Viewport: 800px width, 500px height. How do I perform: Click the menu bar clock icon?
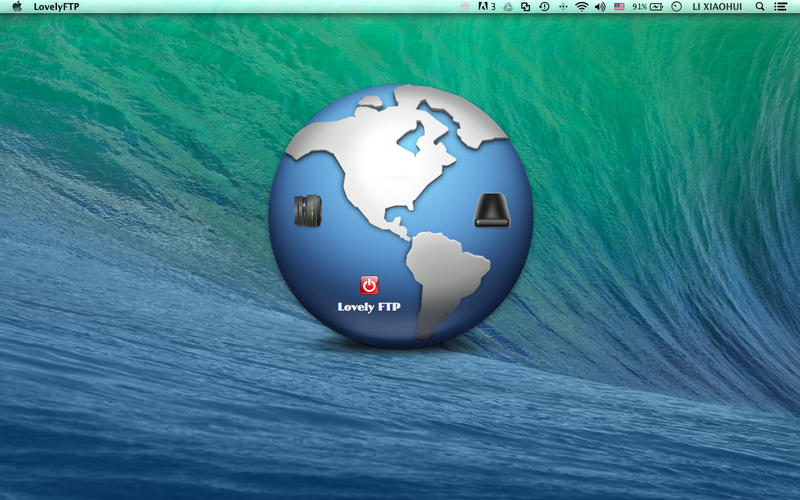click(x=677, y=7)
